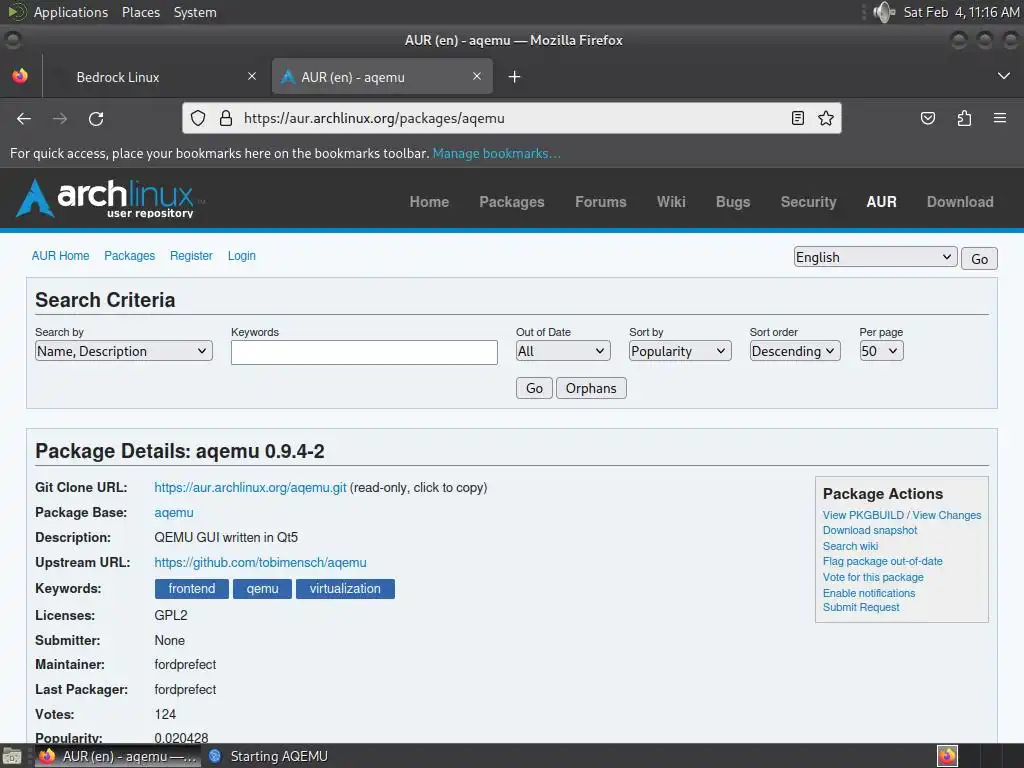Open the System menu
Screen dimensions: 1024x768
tap(195, 12)
